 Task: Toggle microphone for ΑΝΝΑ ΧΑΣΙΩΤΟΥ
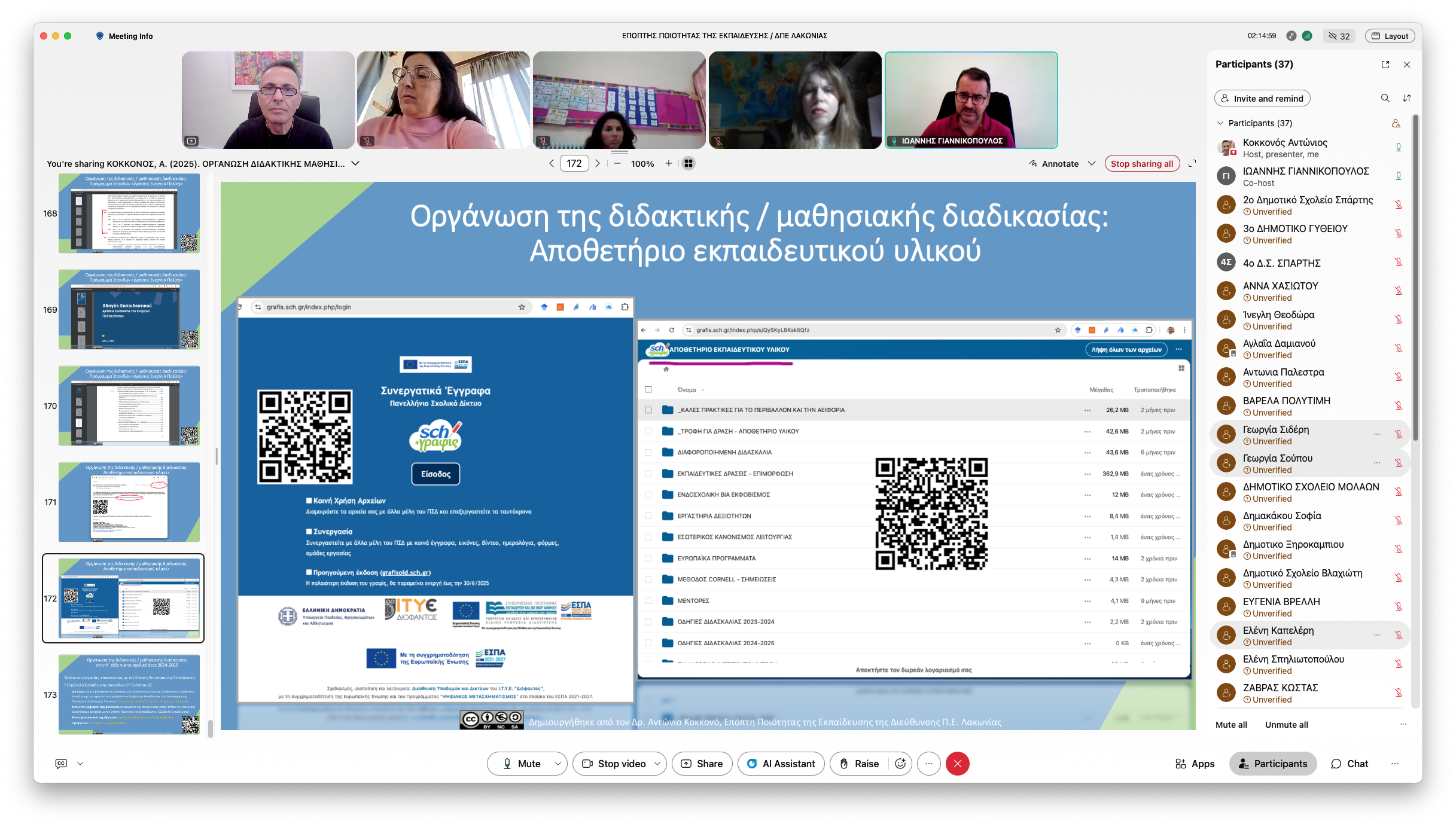click(1399, 291)
